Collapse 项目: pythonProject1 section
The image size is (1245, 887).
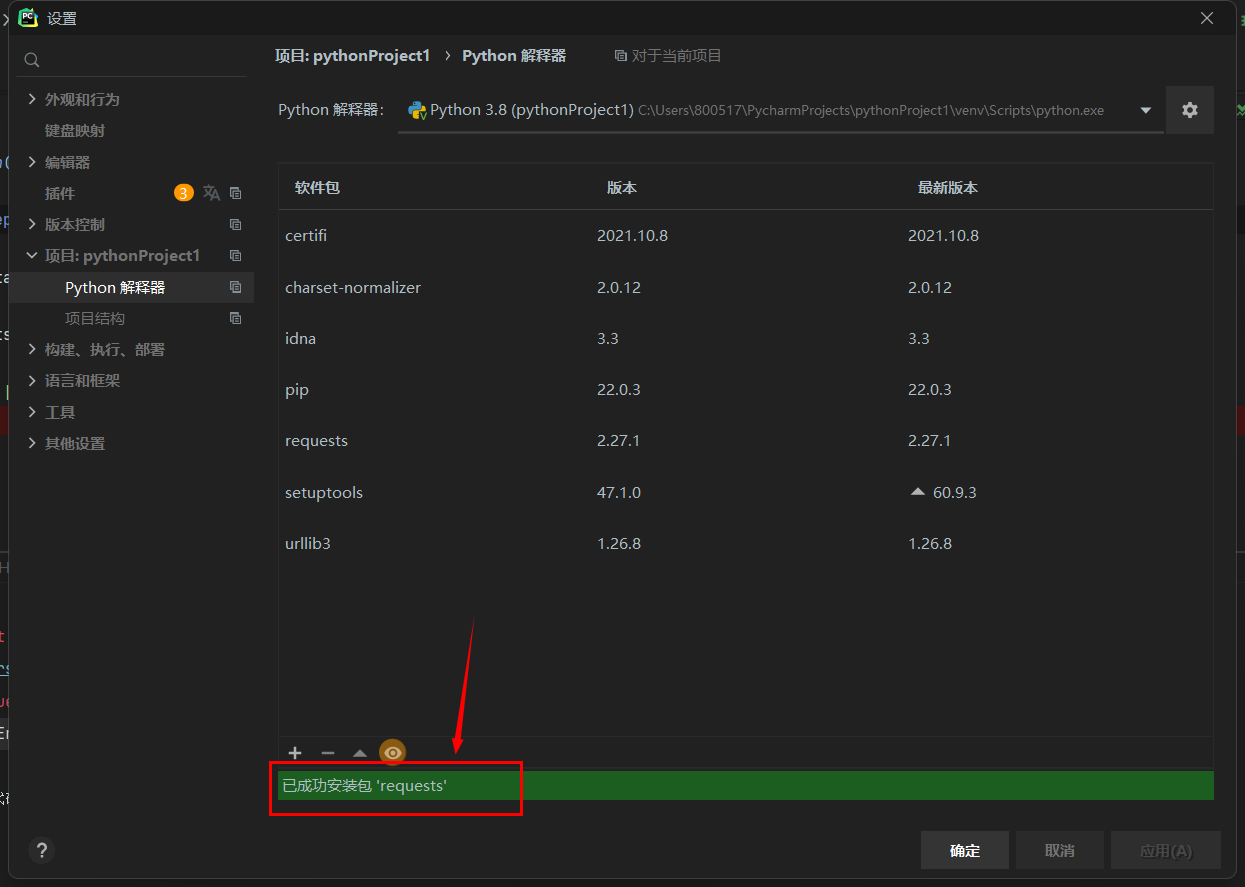[32, 255]
